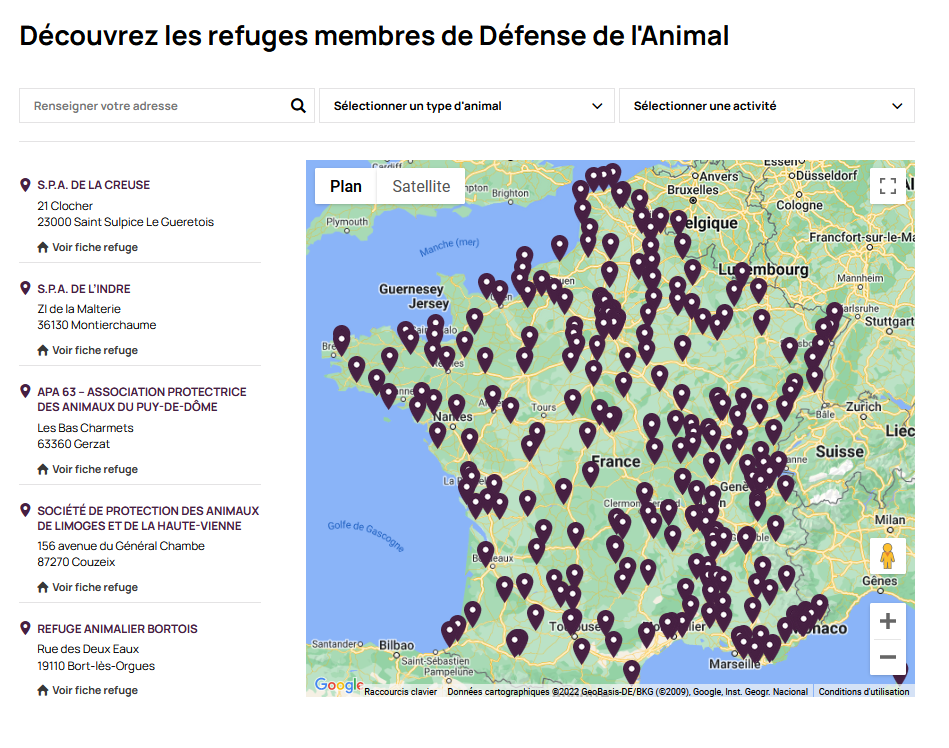Toggle fullscreen map view
This screenshot has height=748, width=949.
coord(887,186)
